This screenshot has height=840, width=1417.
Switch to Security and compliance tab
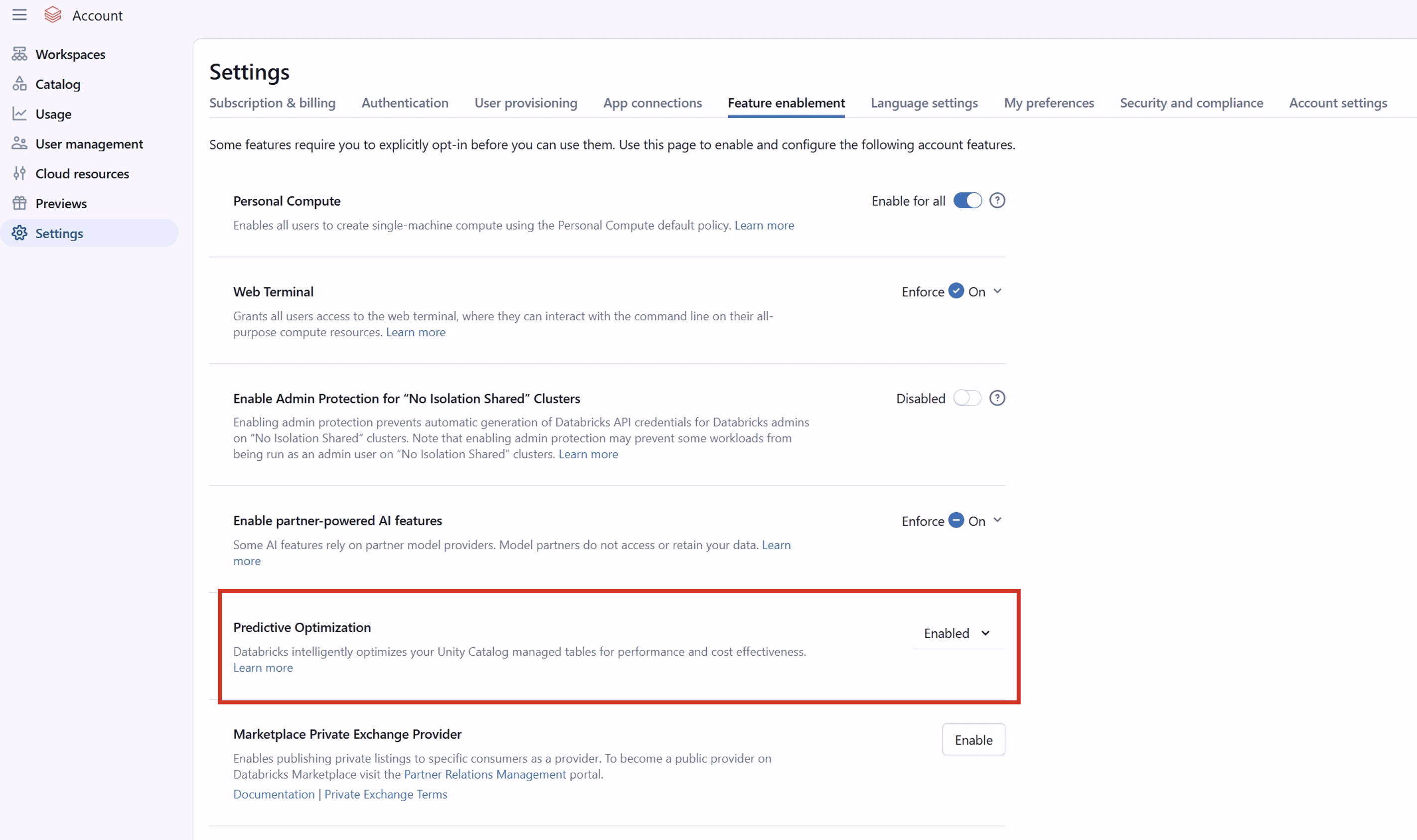coord(1191,103)
